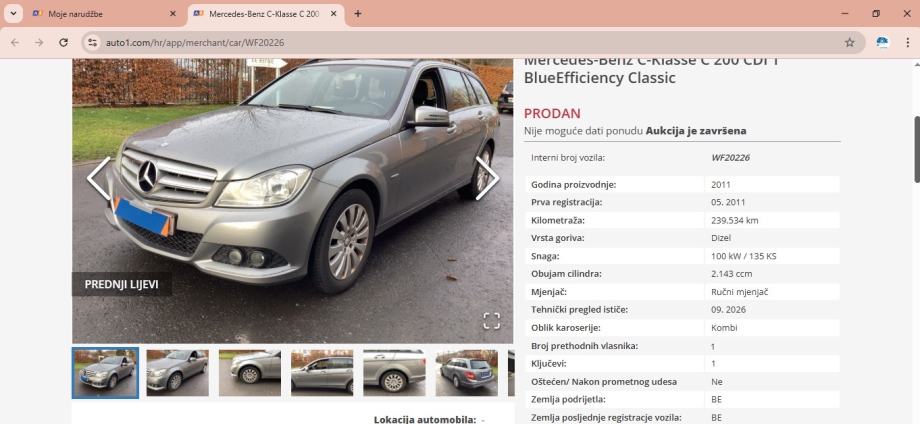Viewport: 920px width, 424px height.
Task: Bookmark this page with the star icon
Action: click(x=850, y=42)
